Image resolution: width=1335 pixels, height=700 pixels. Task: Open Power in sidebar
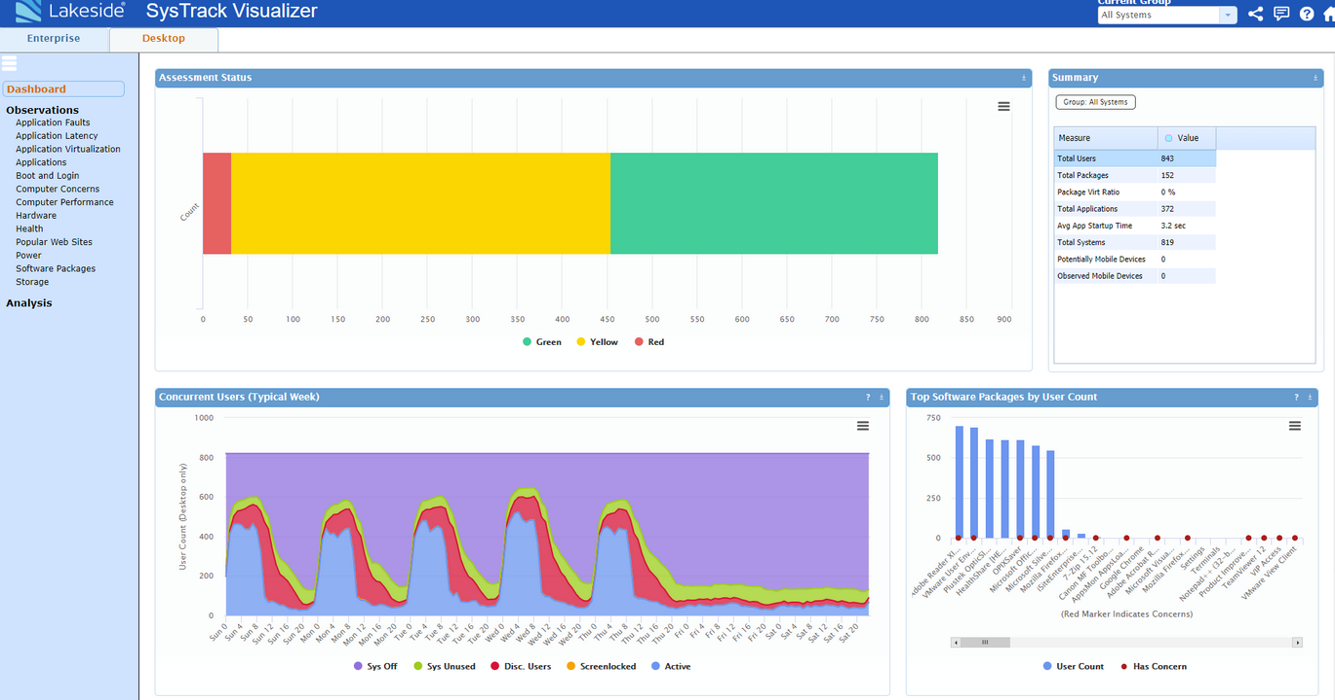tap(28, 255)
